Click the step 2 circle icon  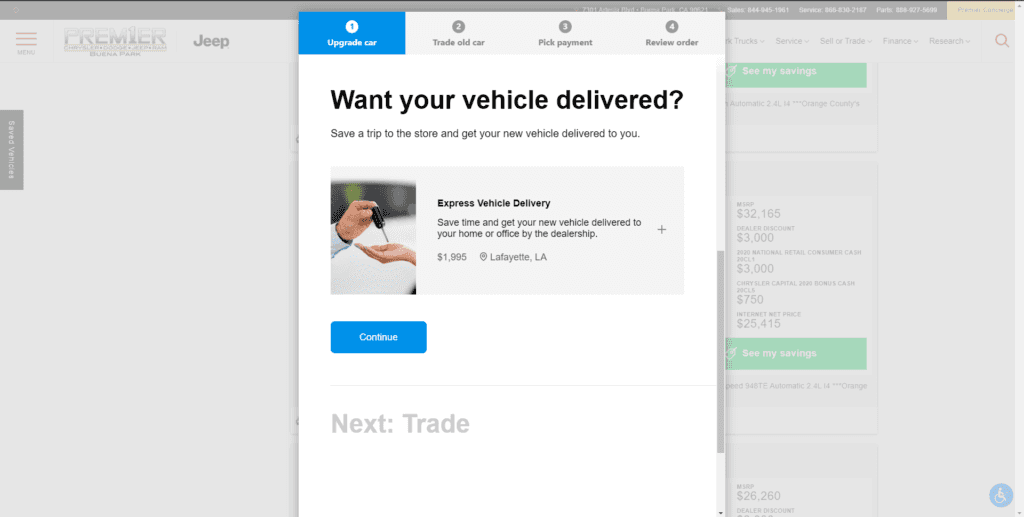pyautogui.click(x=458, y=27)
